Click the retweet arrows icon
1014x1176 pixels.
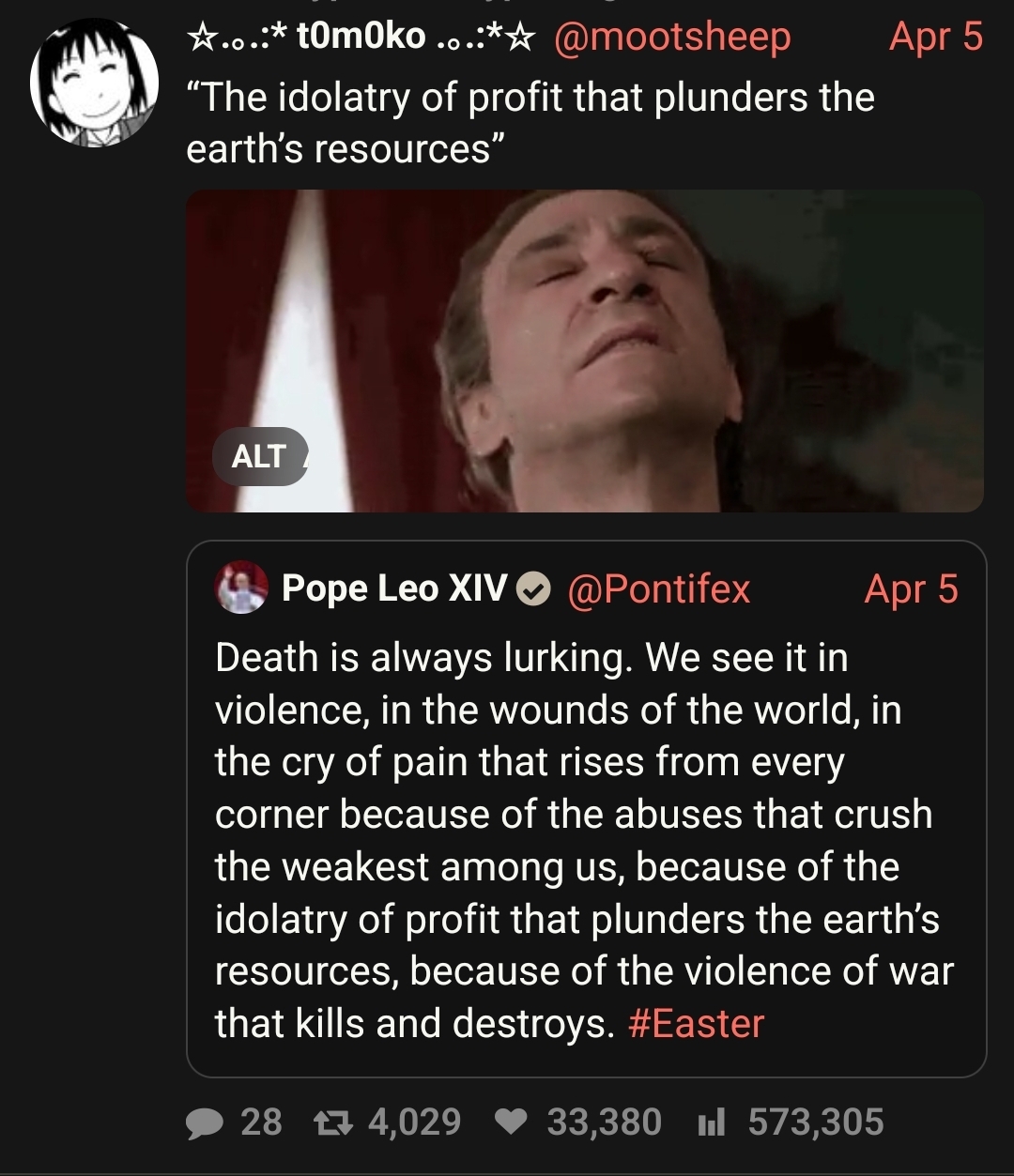tap(333, 1123)
